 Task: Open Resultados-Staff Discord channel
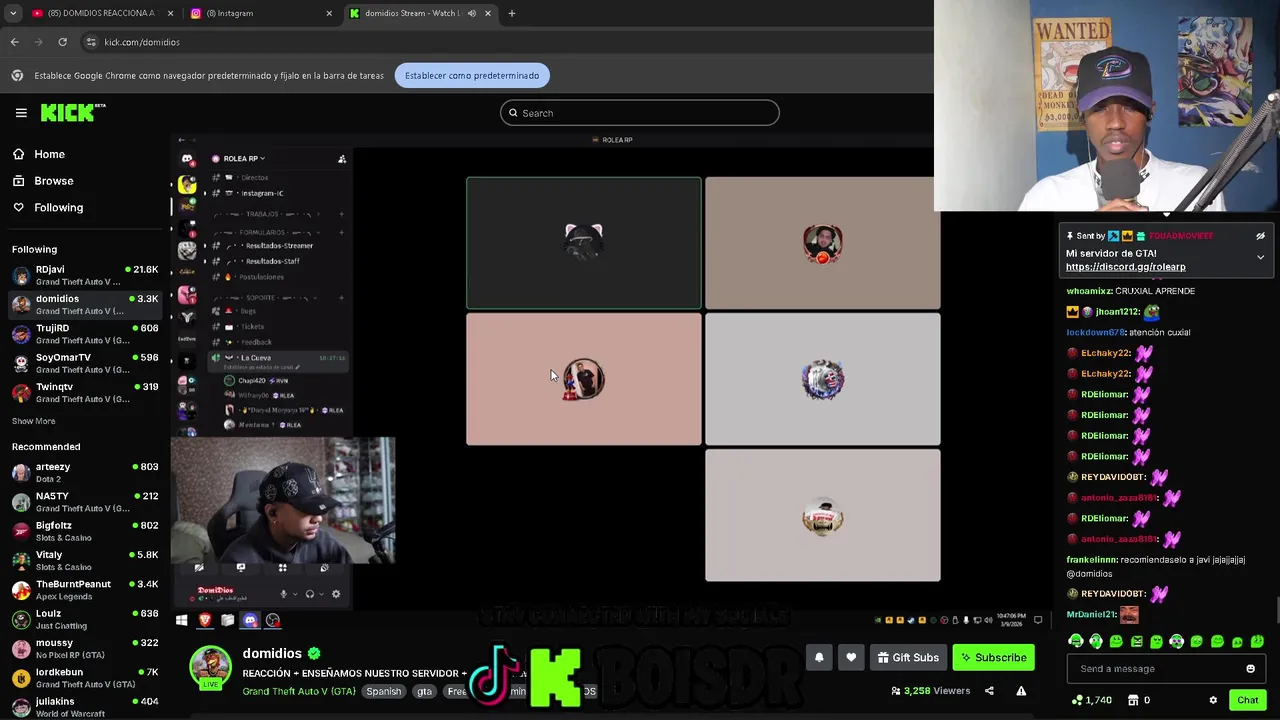272,261
